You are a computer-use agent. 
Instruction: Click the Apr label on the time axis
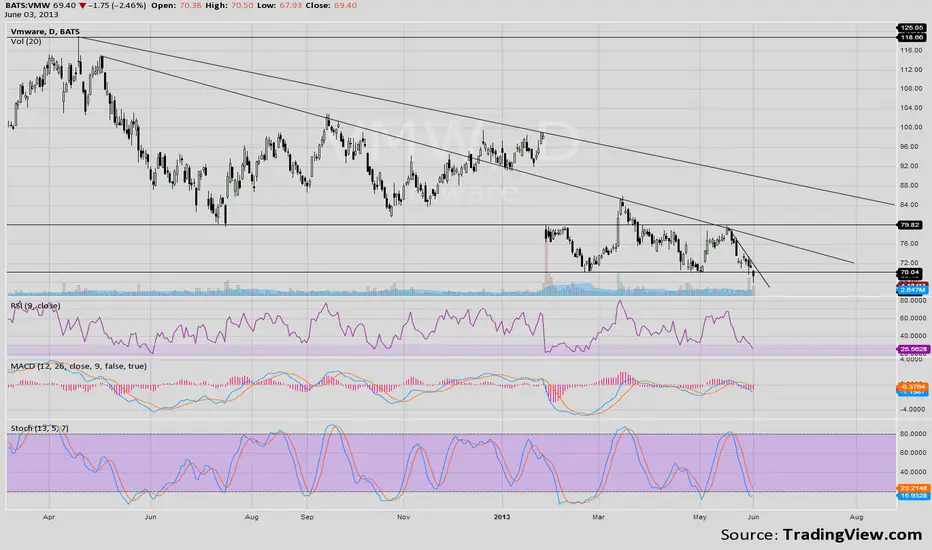49,517
